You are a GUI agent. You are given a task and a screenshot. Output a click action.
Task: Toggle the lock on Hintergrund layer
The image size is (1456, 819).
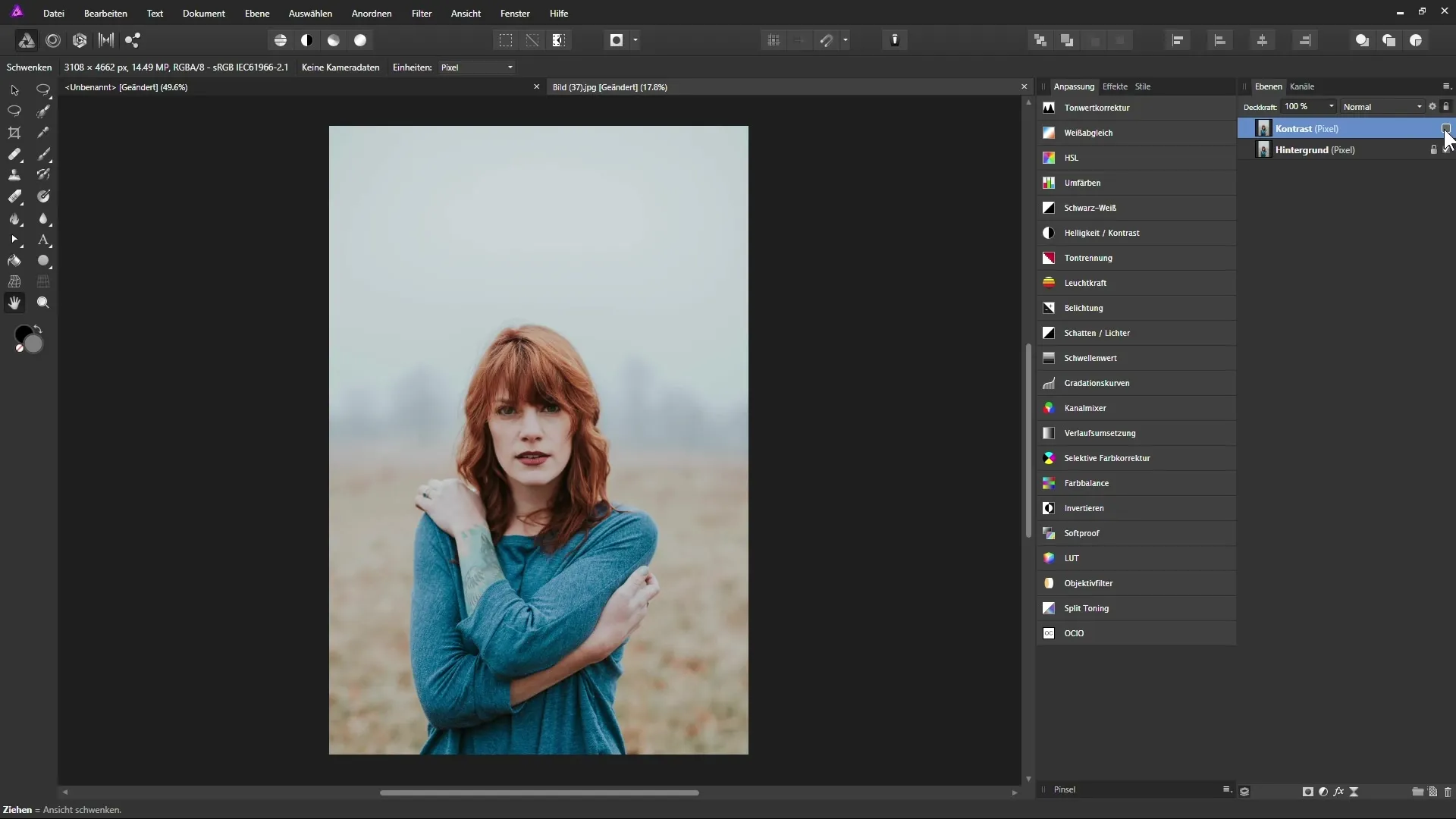coord(1433,150)
